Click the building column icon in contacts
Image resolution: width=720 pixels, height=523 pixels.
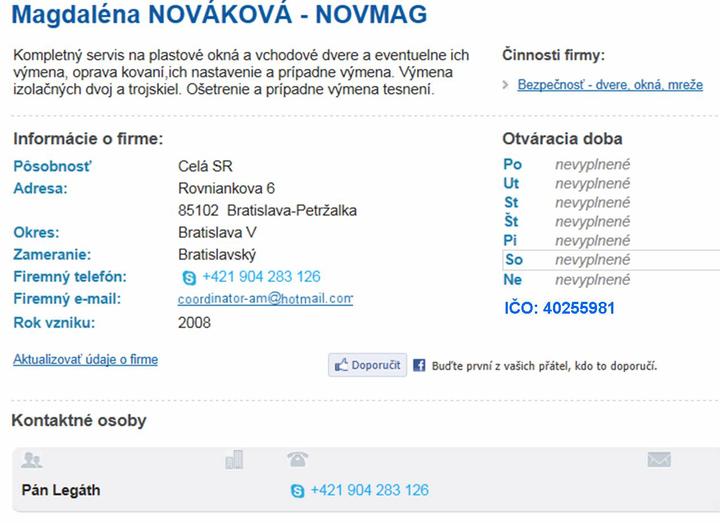coord(234,460)
